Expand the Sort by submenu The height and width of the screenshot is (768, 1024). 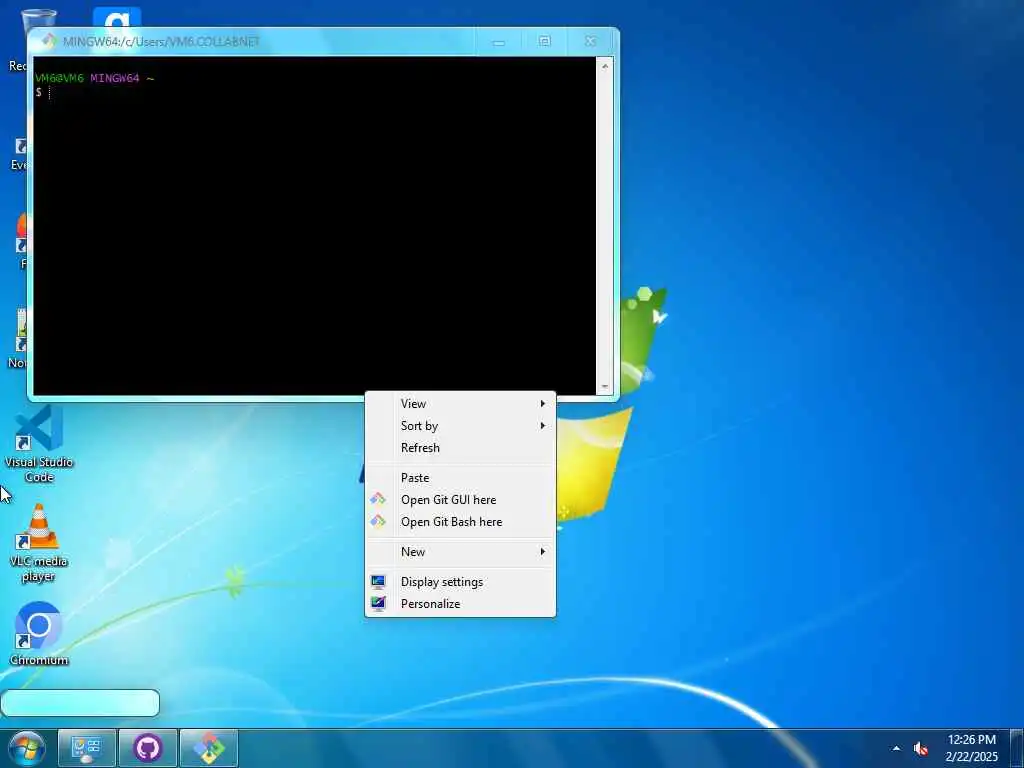click(460, 426)
